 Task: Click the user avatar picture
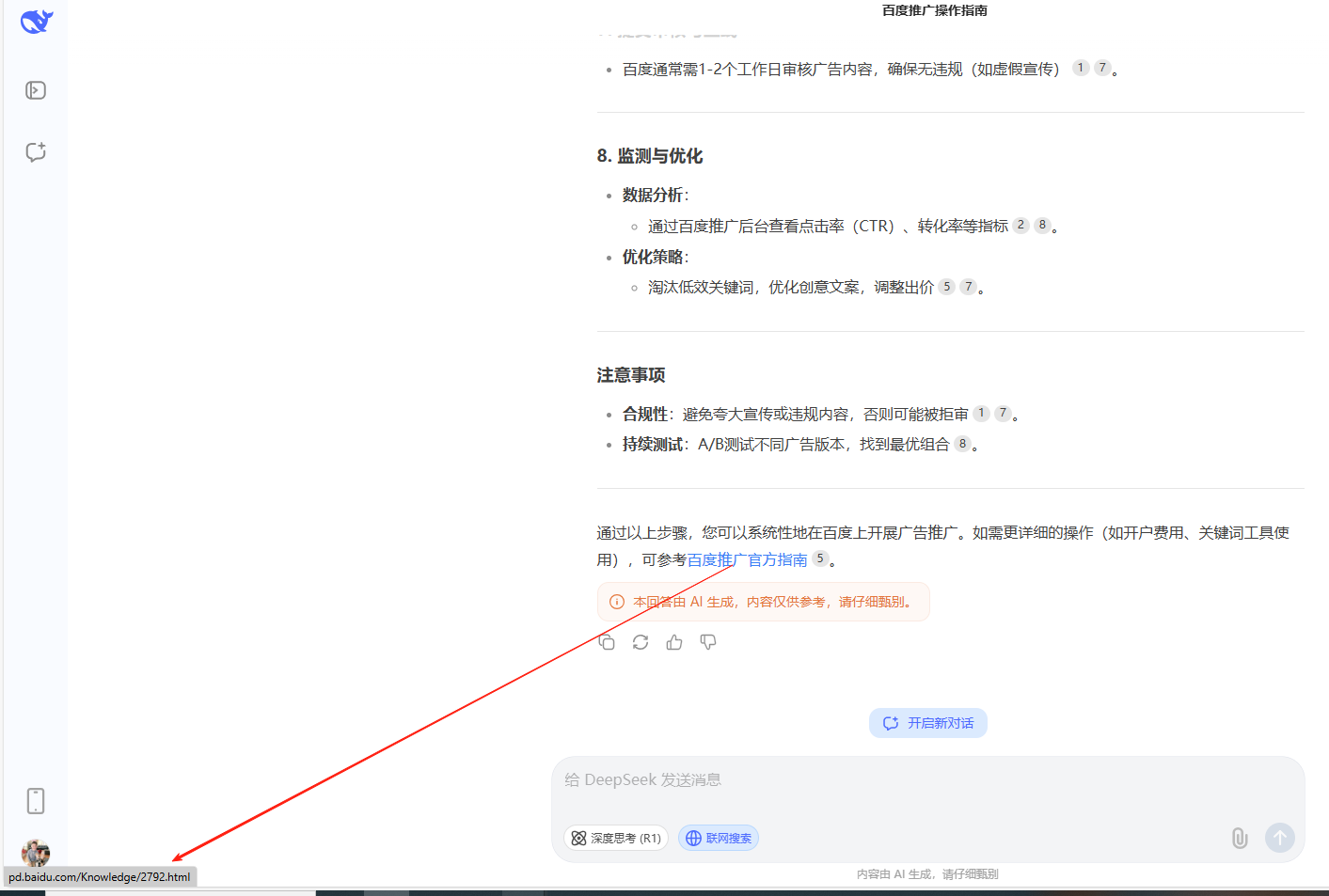[x=36, y=852]
